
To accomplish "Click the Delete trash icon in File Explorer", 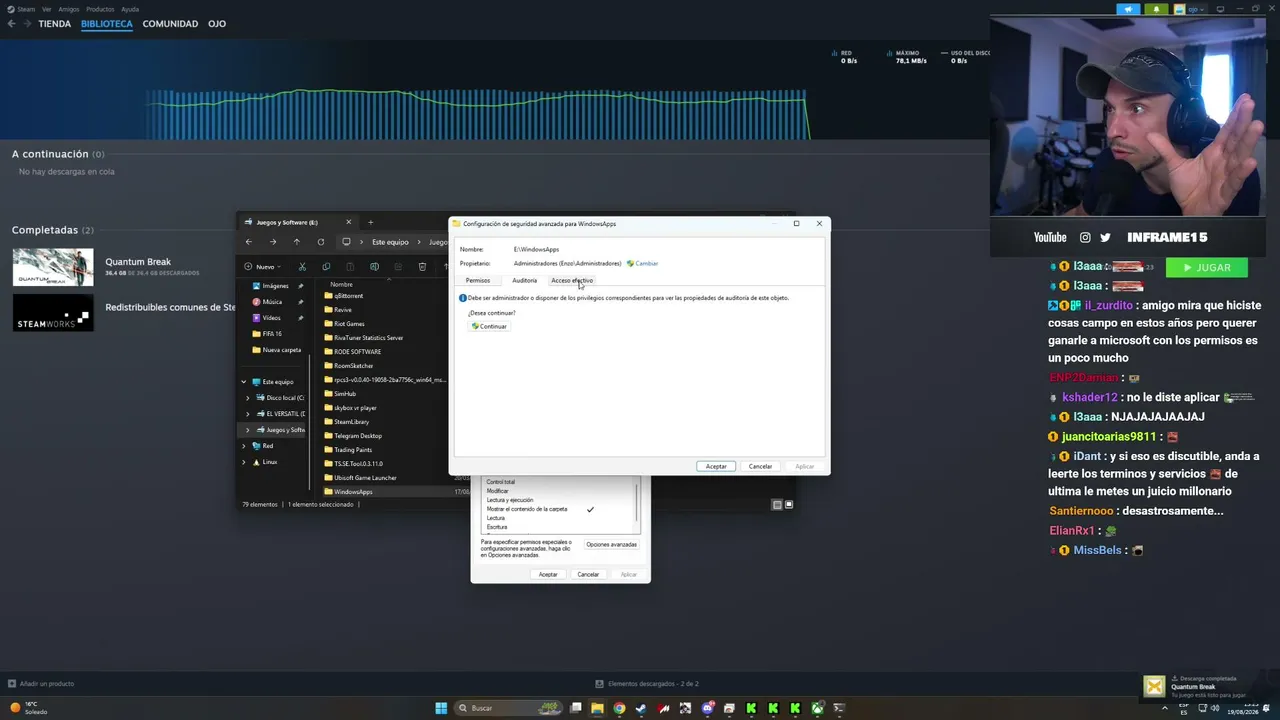I will [422, 267].
